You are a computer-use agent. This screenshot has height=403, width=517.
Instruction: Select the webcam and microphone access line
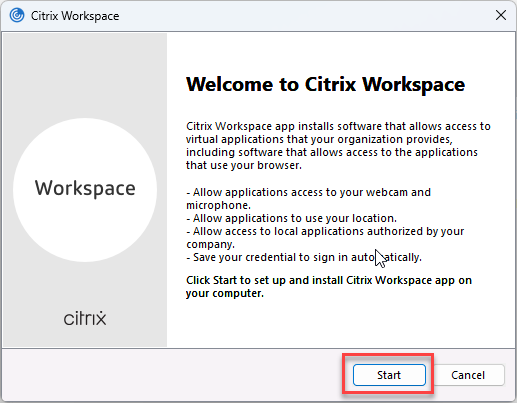click(x=308, y=199)
